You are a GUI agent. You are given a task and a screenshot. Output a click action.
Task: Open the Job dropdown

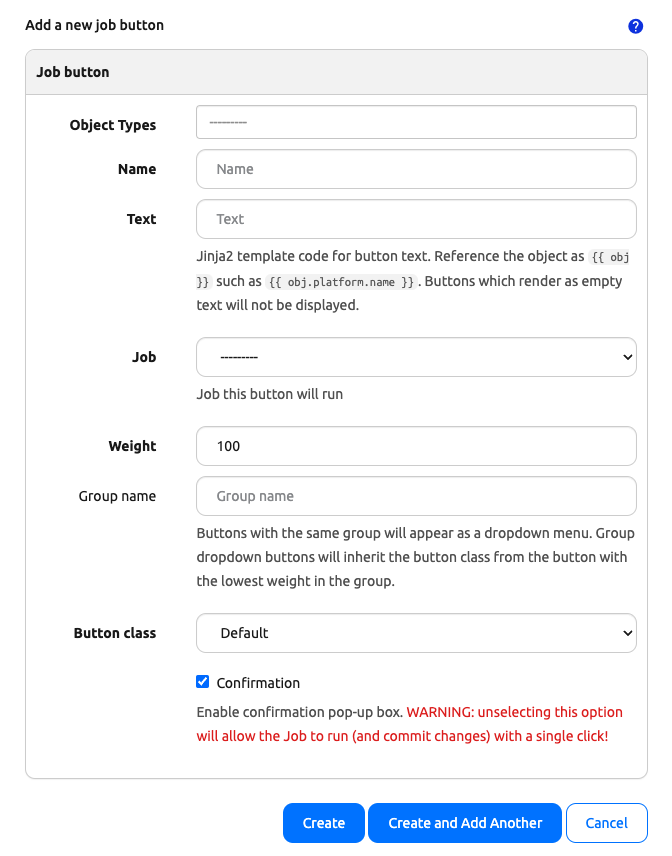[416, 356]
